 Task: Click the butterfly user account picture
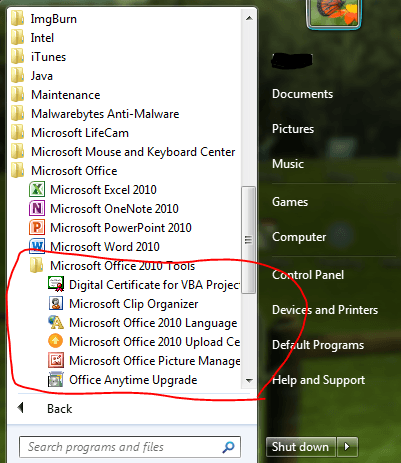click(x=334, y=13)
